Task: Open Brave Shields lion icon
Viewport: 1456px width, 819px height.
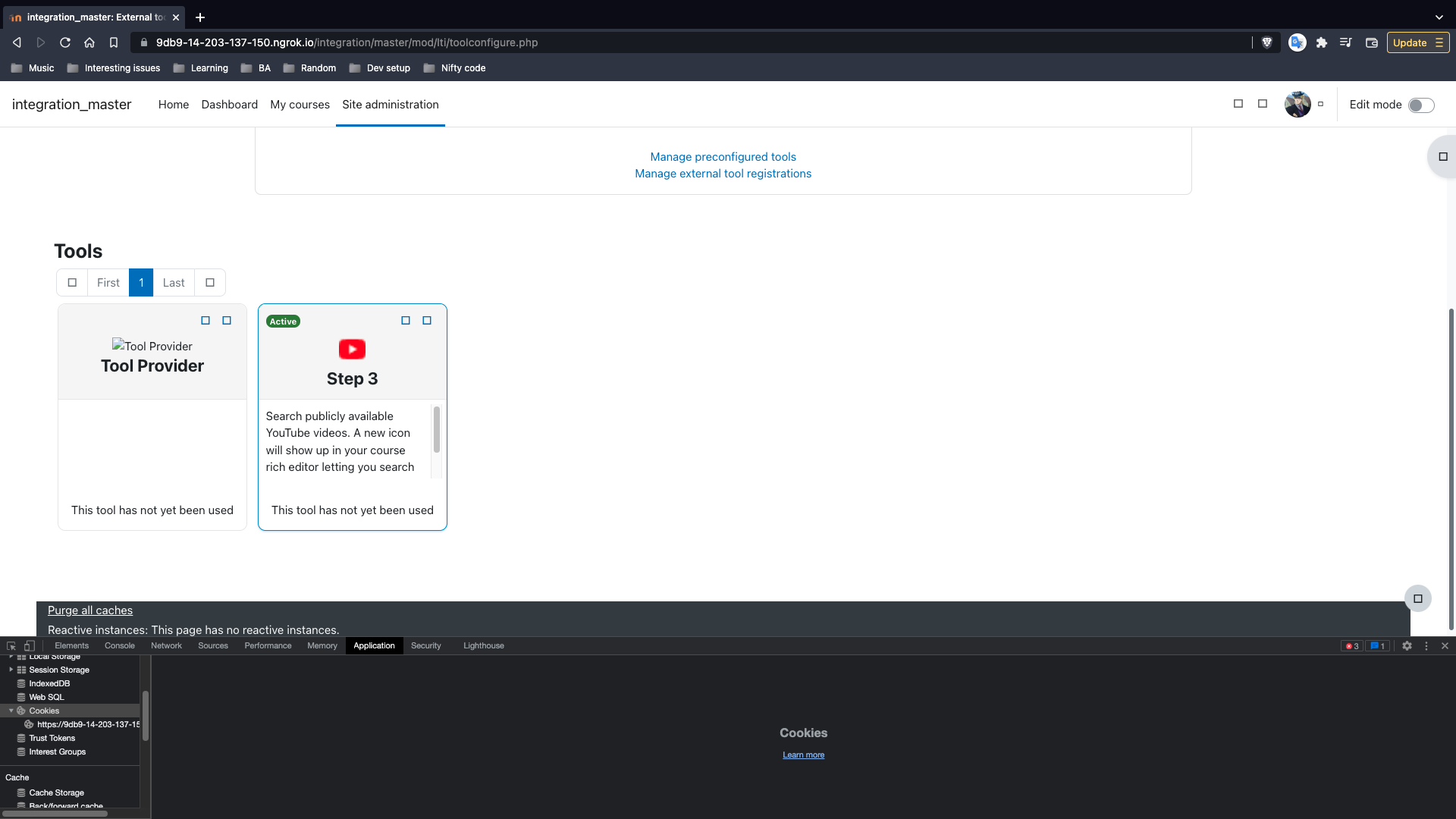Action: pyautogui.click(x=1266, y=42)
